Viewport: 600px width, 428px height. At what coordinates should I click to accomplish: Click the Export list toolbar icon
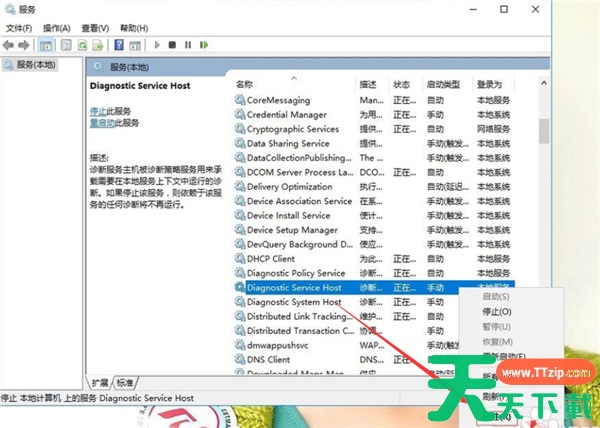98,45
